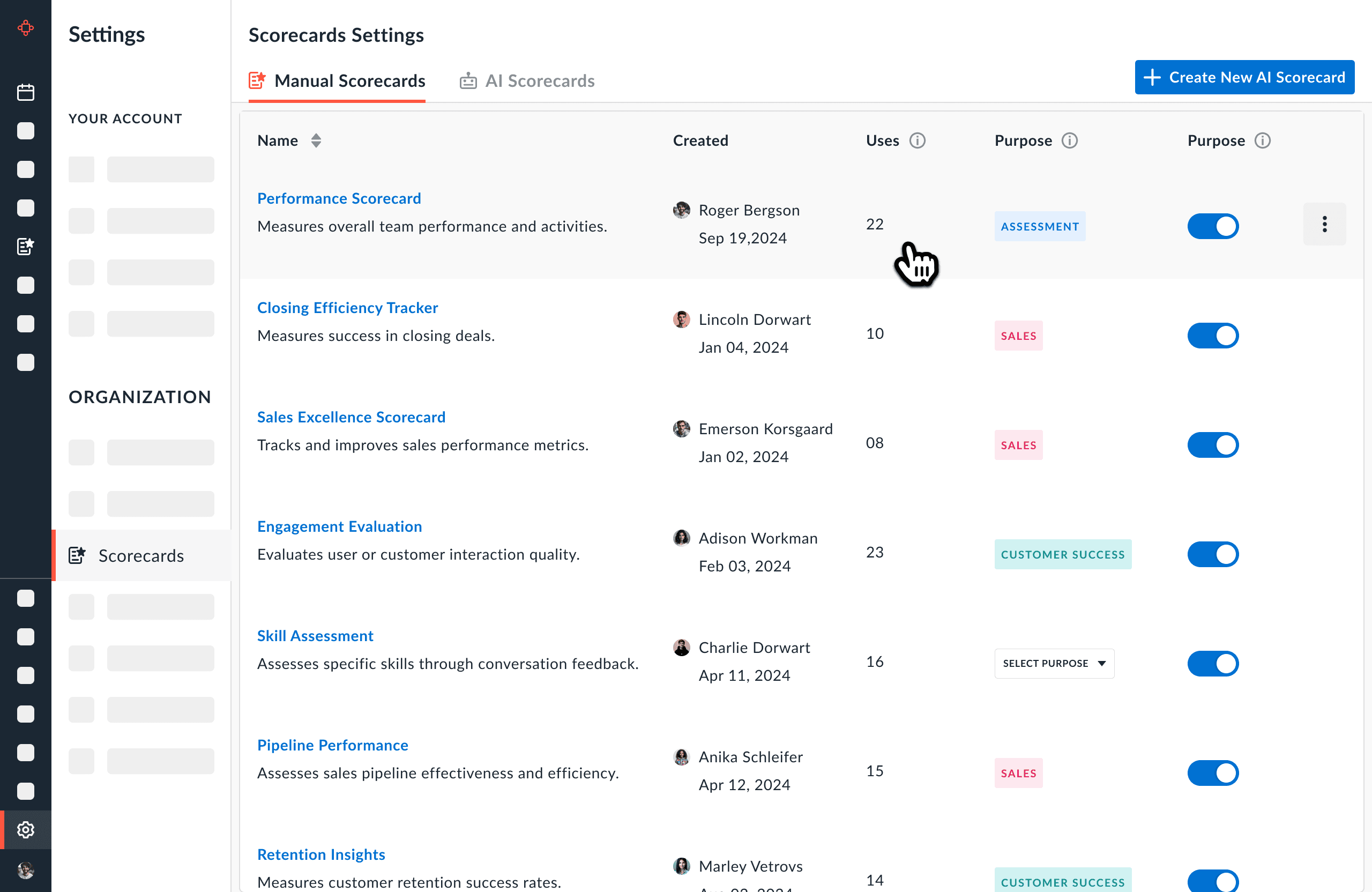Sort table by Name column arrows
This screenshot has width=1372, height=892.
coord(316,140)
